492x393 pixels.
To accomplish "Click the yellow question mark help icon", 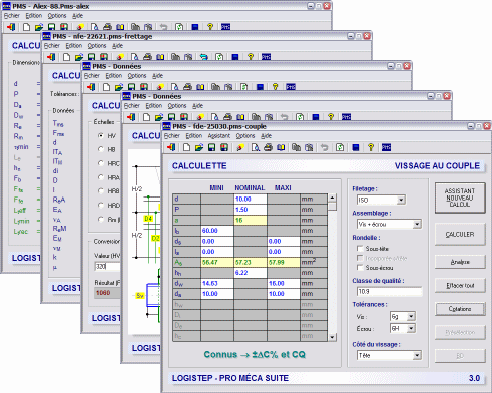I will click(371, 147).
